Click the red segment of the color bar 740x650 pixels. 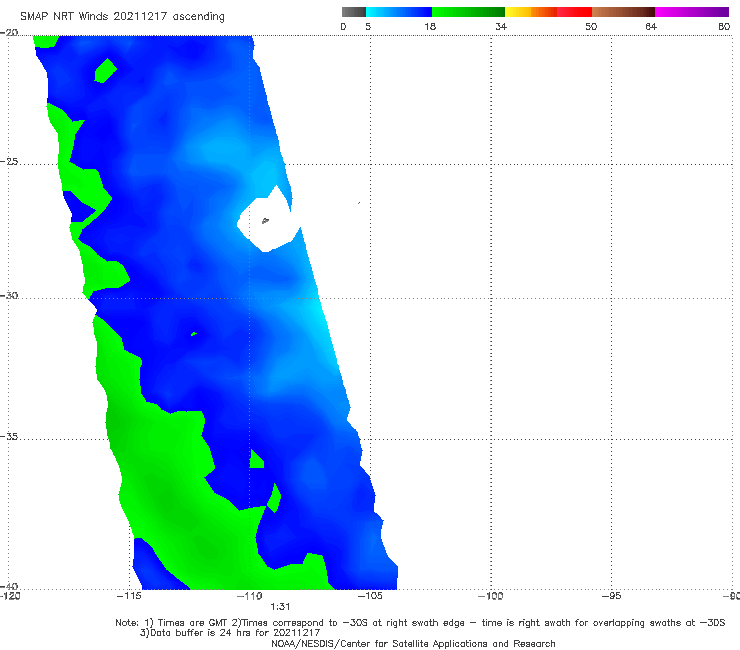tap(574, 12)
